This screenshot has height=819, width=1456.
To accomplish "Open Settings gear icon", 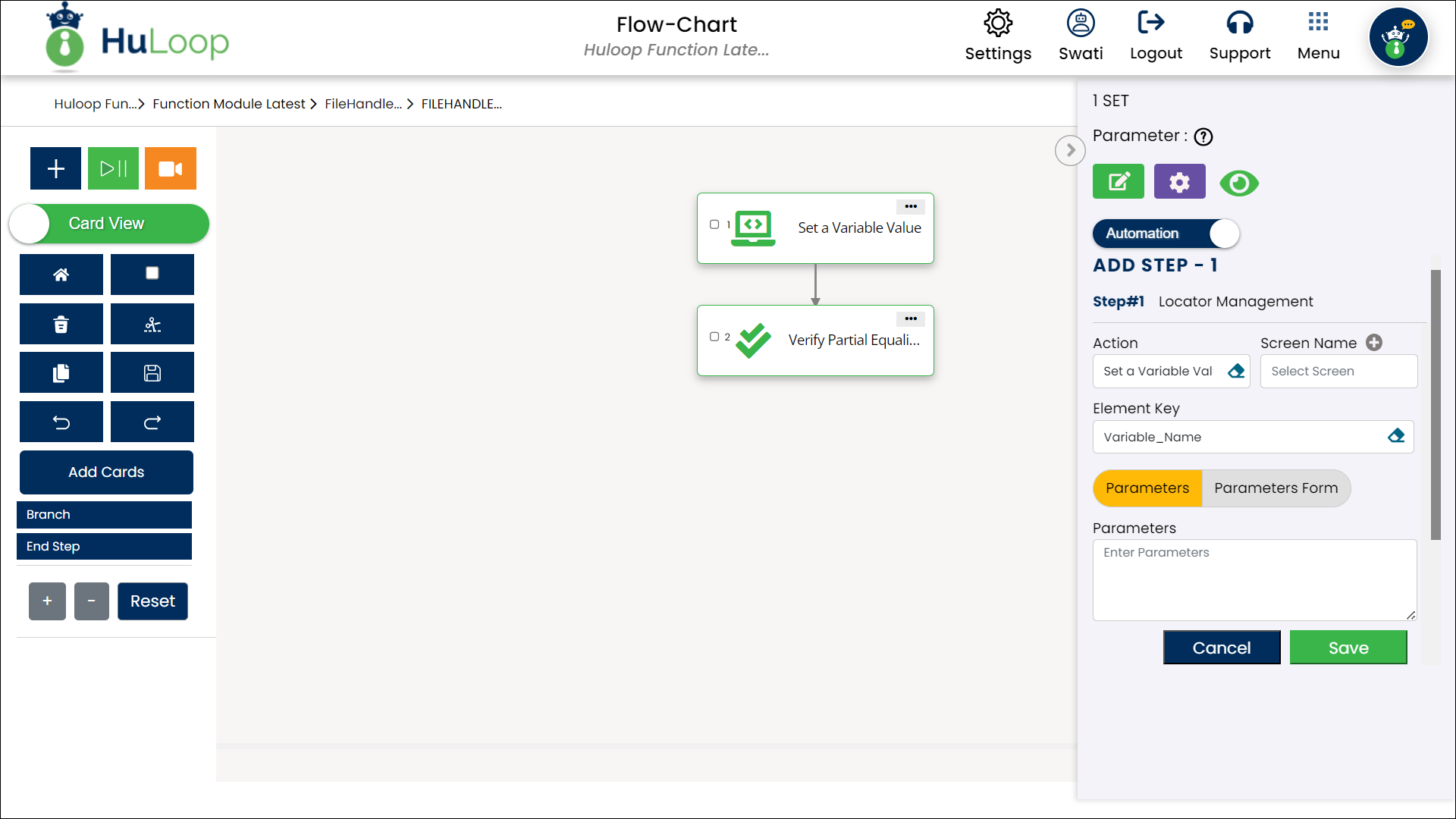I will (x=998, y=23).
